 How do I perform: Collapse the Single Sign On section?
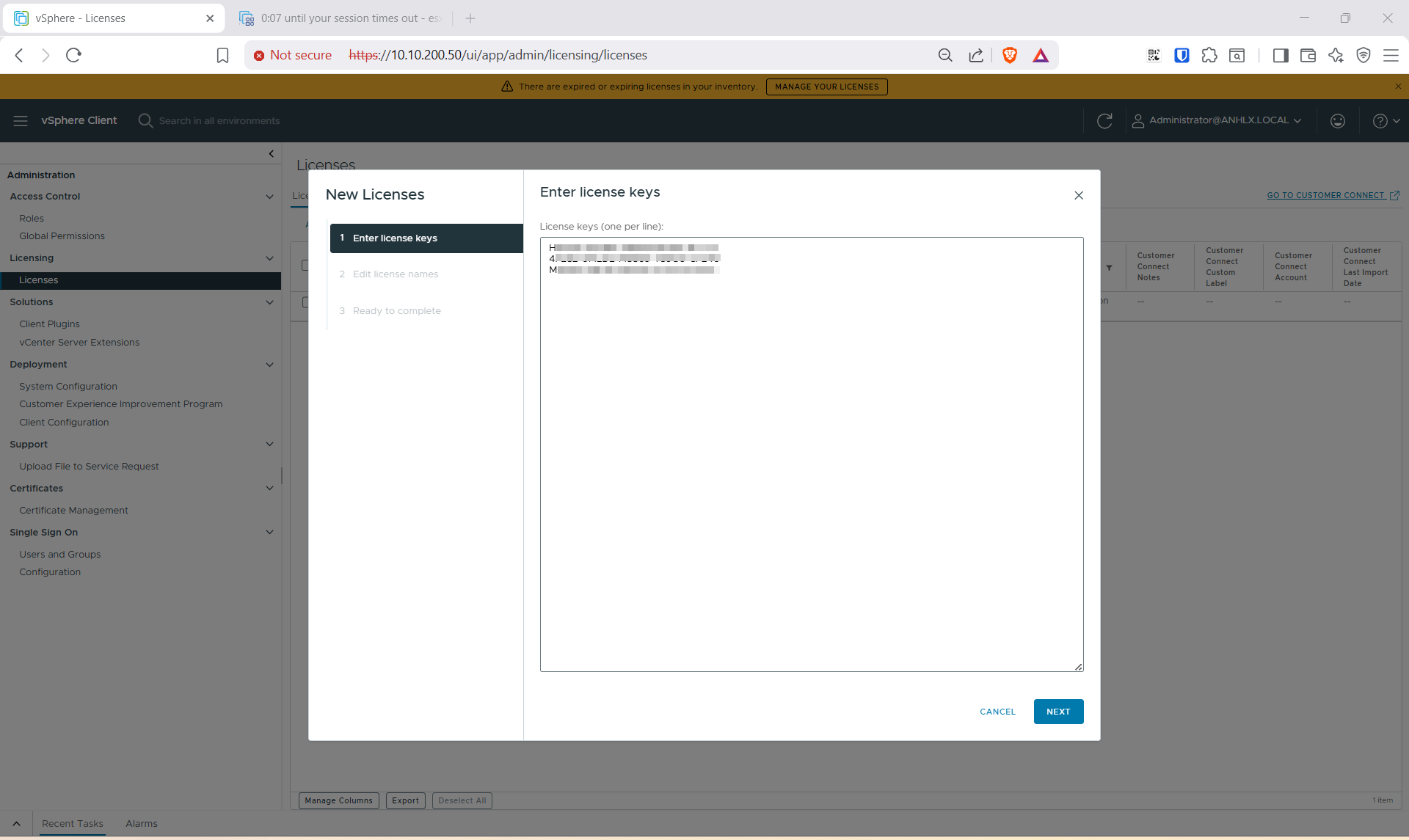pyautogui.click(x=269, y=533)
